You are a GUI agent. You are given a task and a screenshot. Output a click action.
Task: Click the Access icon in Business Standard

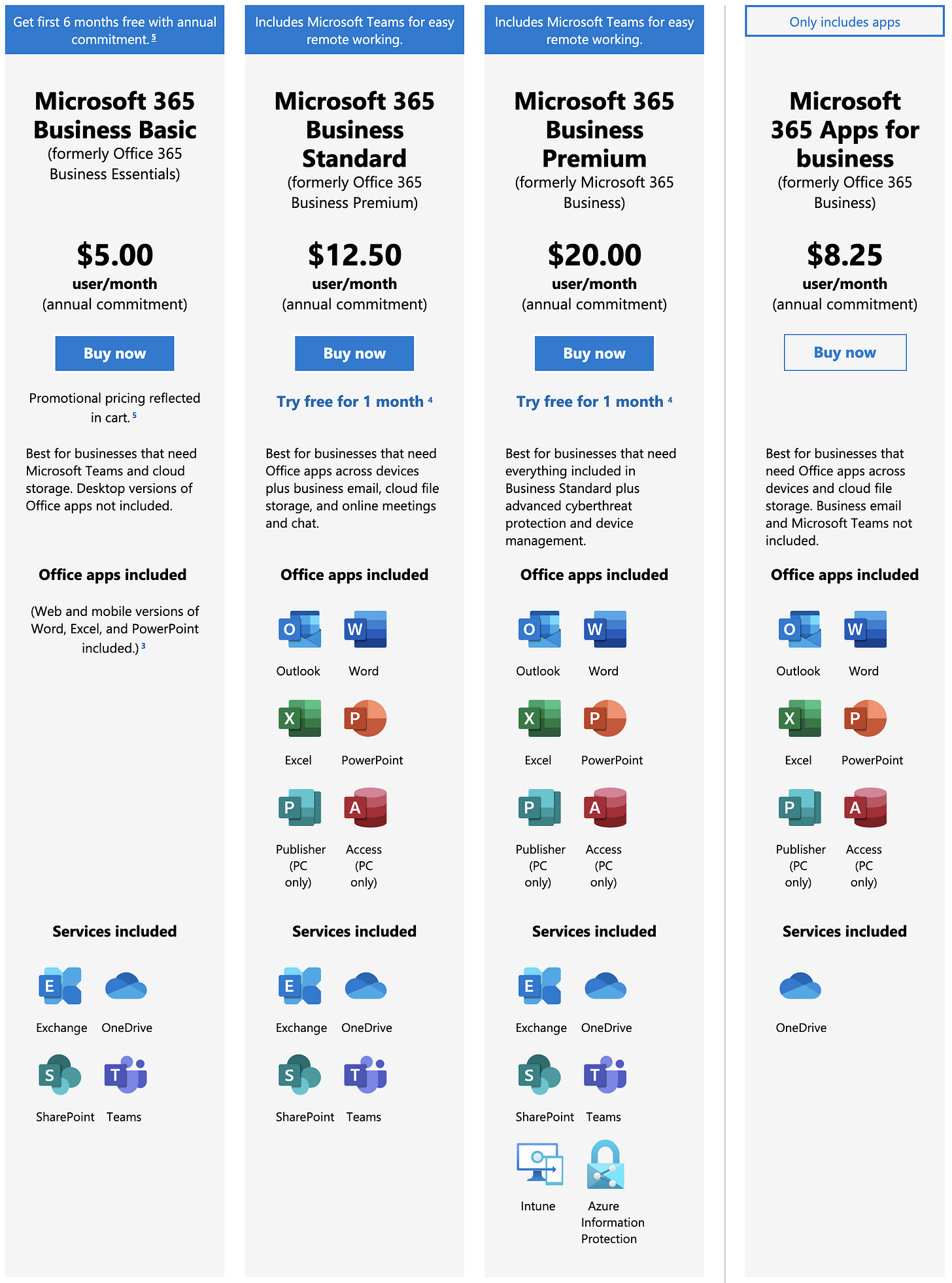pyautogui.click(x=365, y=808)
